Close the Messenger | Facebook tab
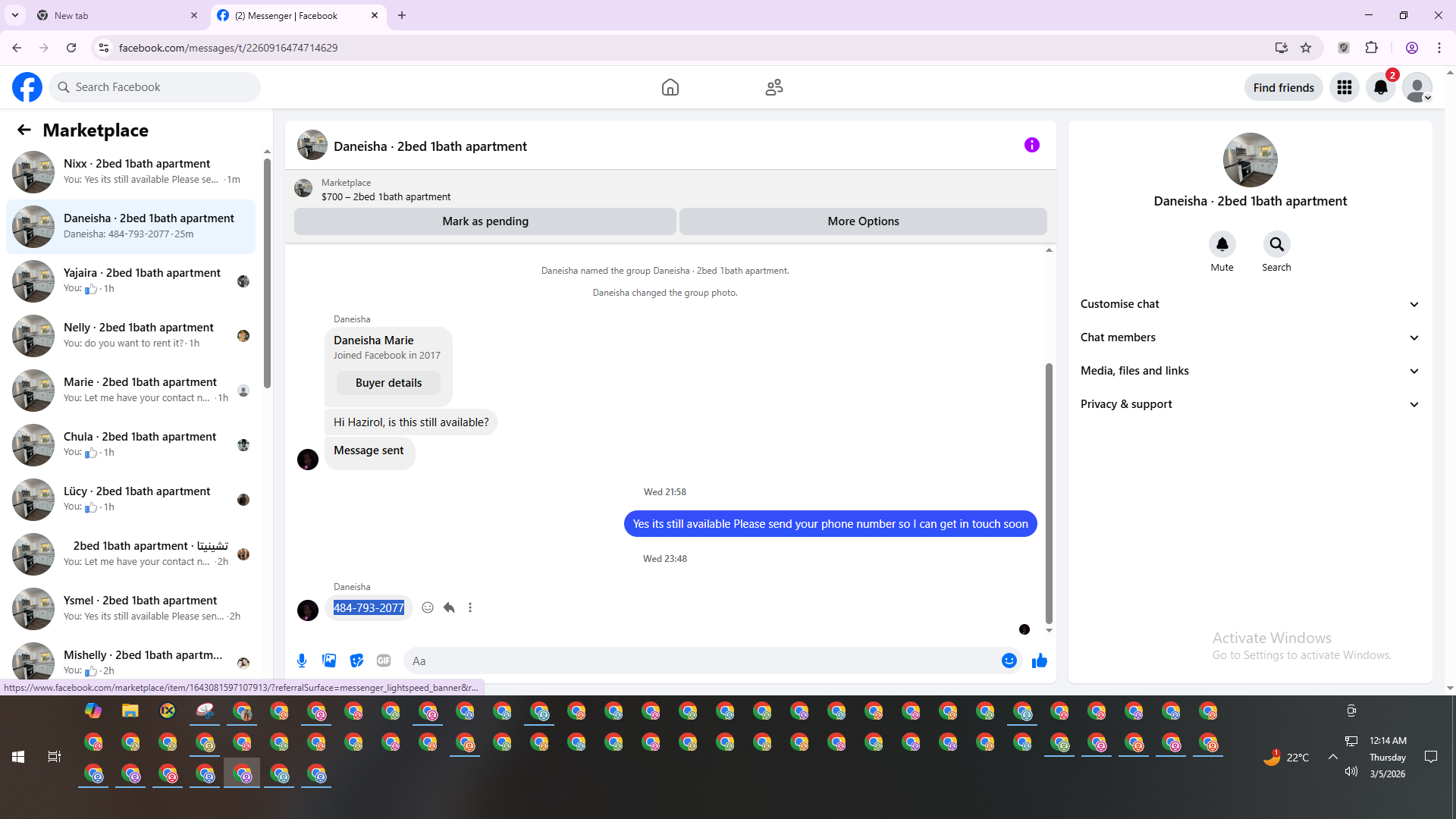Viewport: 1456px width, 819px height. (x=375, y=15)
